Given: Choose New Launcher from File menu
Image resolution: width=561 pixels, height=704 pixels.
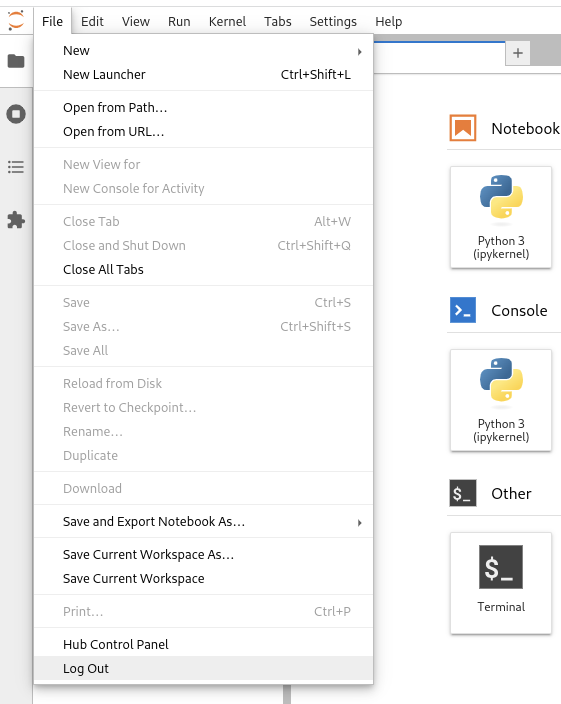Looking at the screenshot, I should 203,75.
